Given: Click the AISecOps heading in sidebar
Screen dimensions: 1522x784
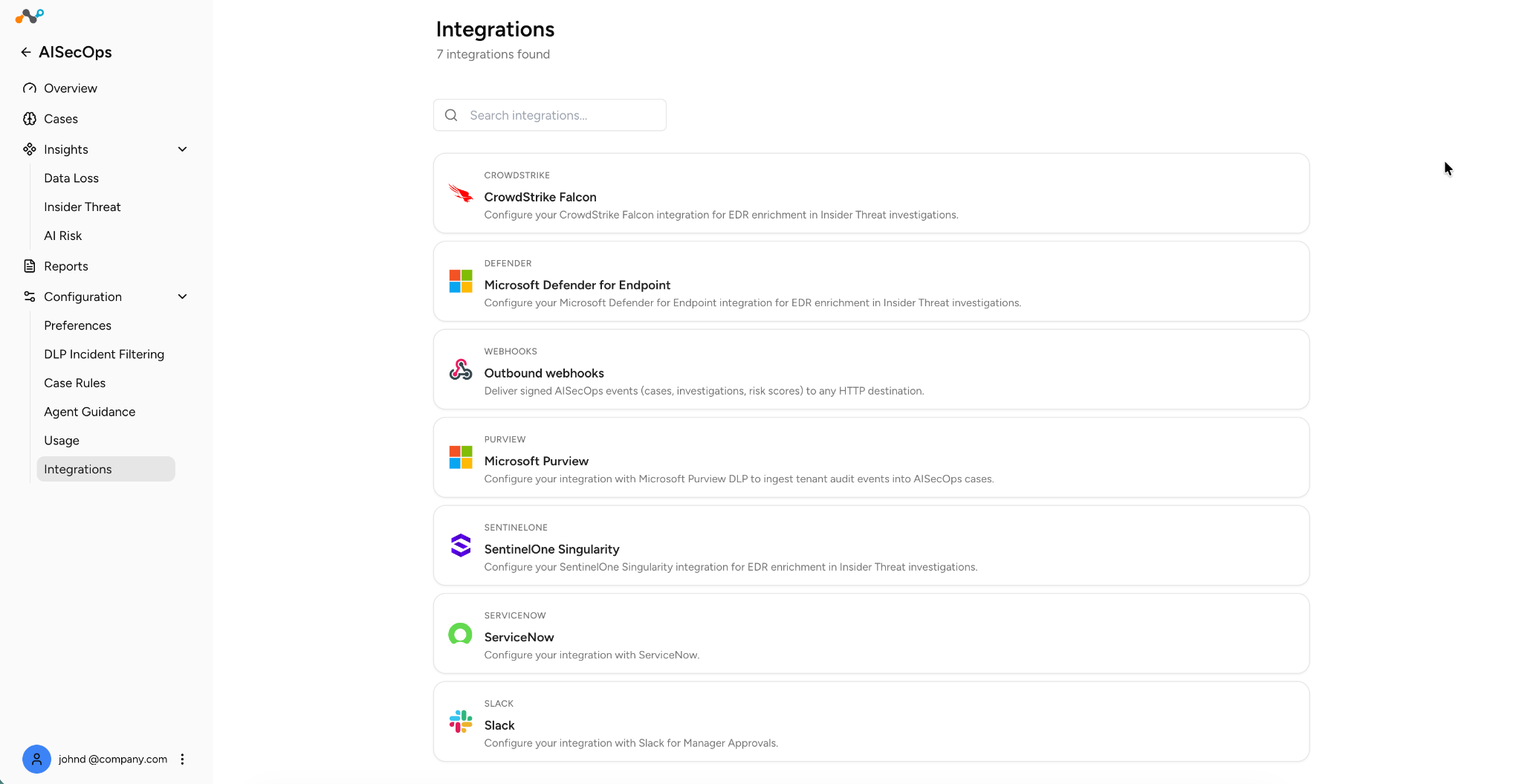Looking at the screenshot, I should click(75, 52).
